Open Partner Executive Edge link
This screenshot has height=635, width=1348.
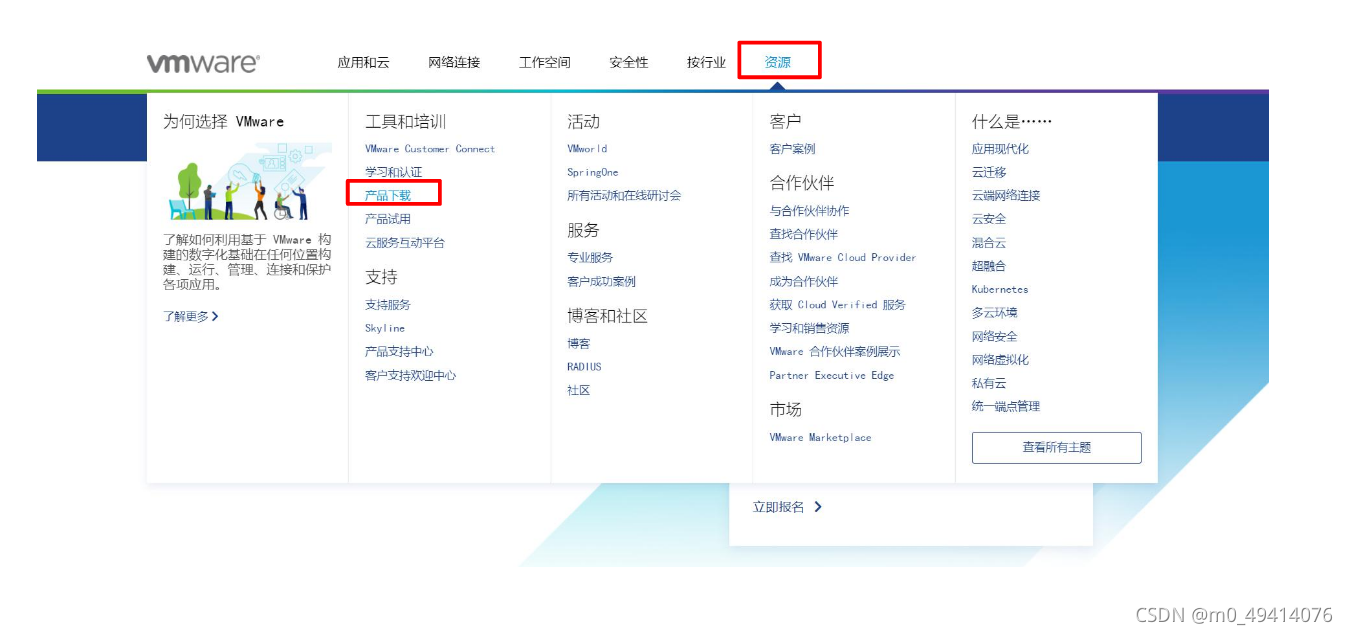tap(832, 375)
